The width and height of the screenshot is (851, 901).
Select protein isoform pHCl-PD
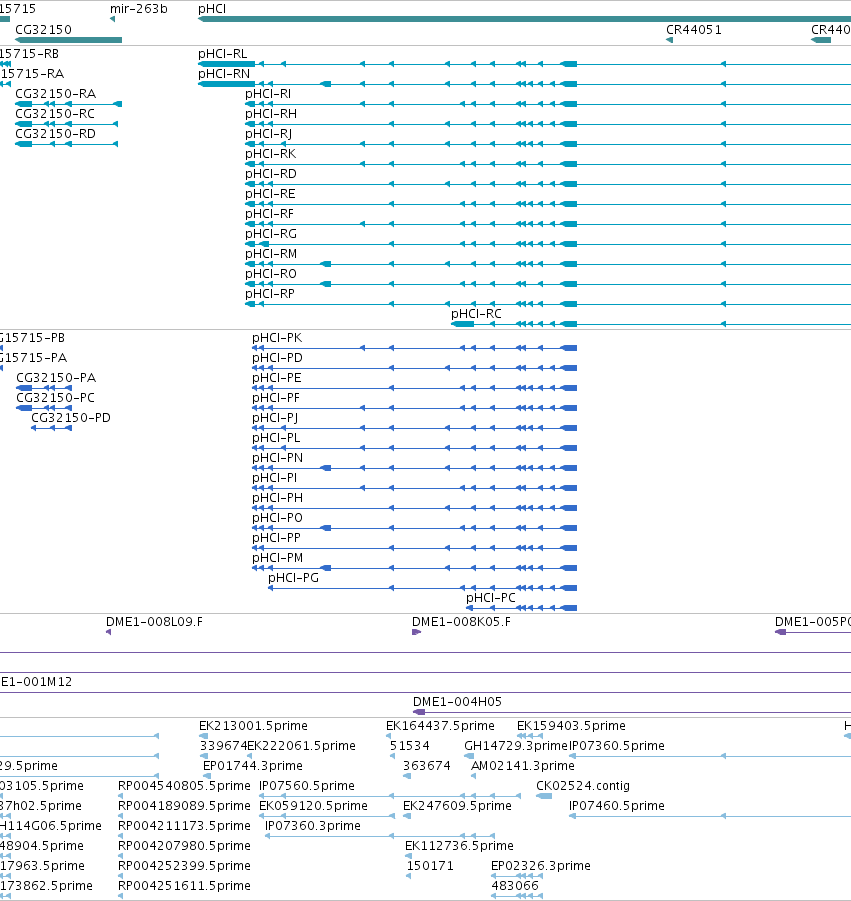pos(278,358)
